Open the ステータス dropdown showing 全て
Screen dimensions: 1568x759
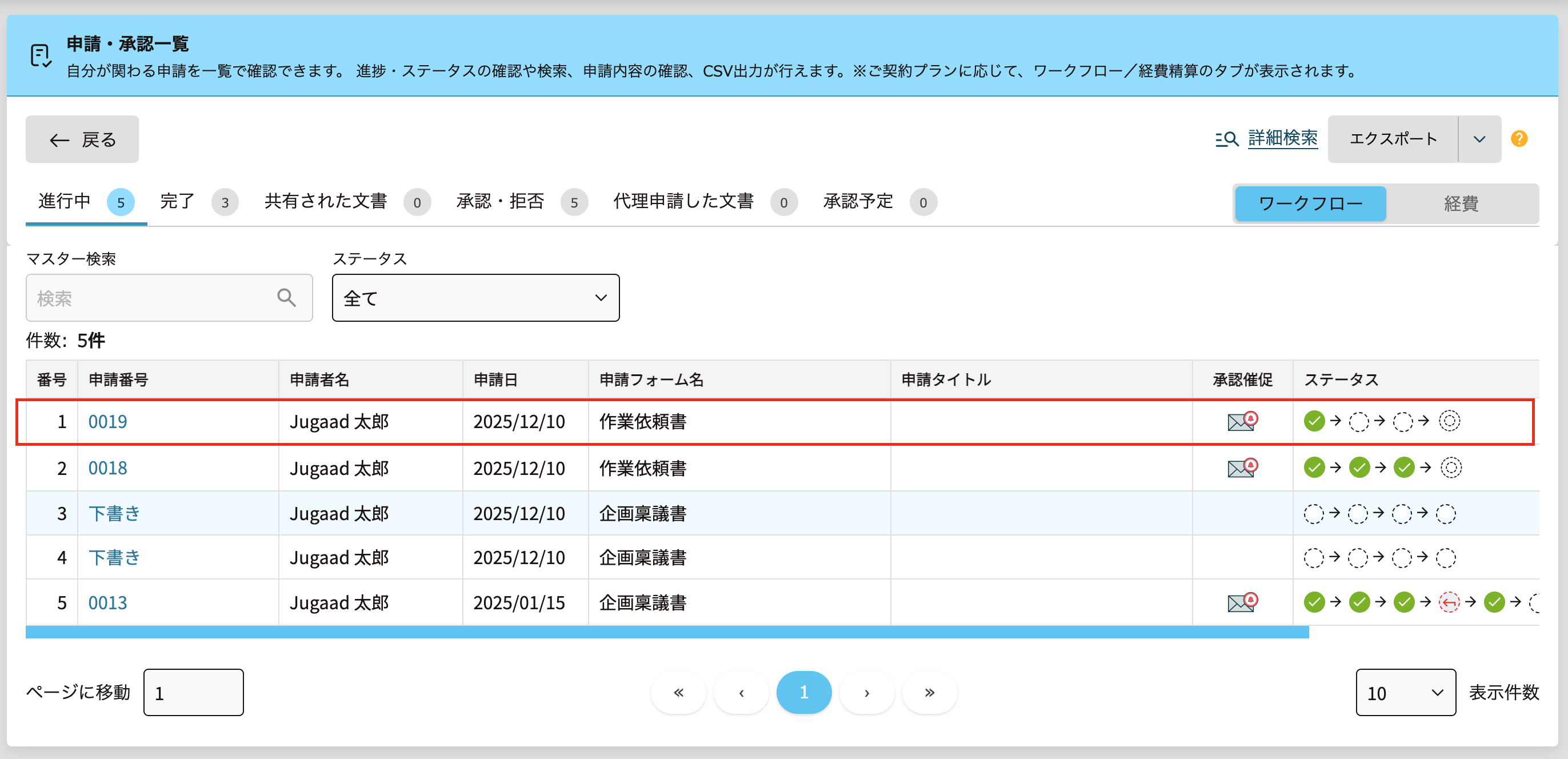click(x=475, y=298)
